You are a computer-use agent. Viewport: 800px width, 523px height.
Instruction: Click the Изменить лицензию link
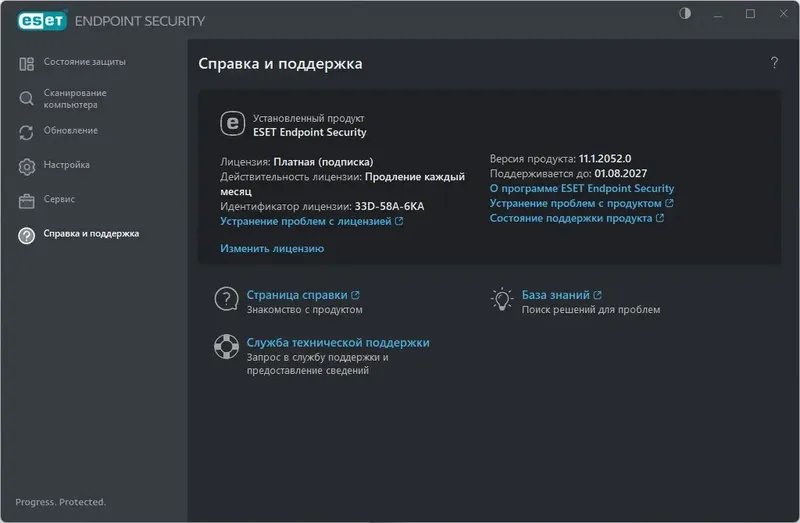tap(272, 248)
